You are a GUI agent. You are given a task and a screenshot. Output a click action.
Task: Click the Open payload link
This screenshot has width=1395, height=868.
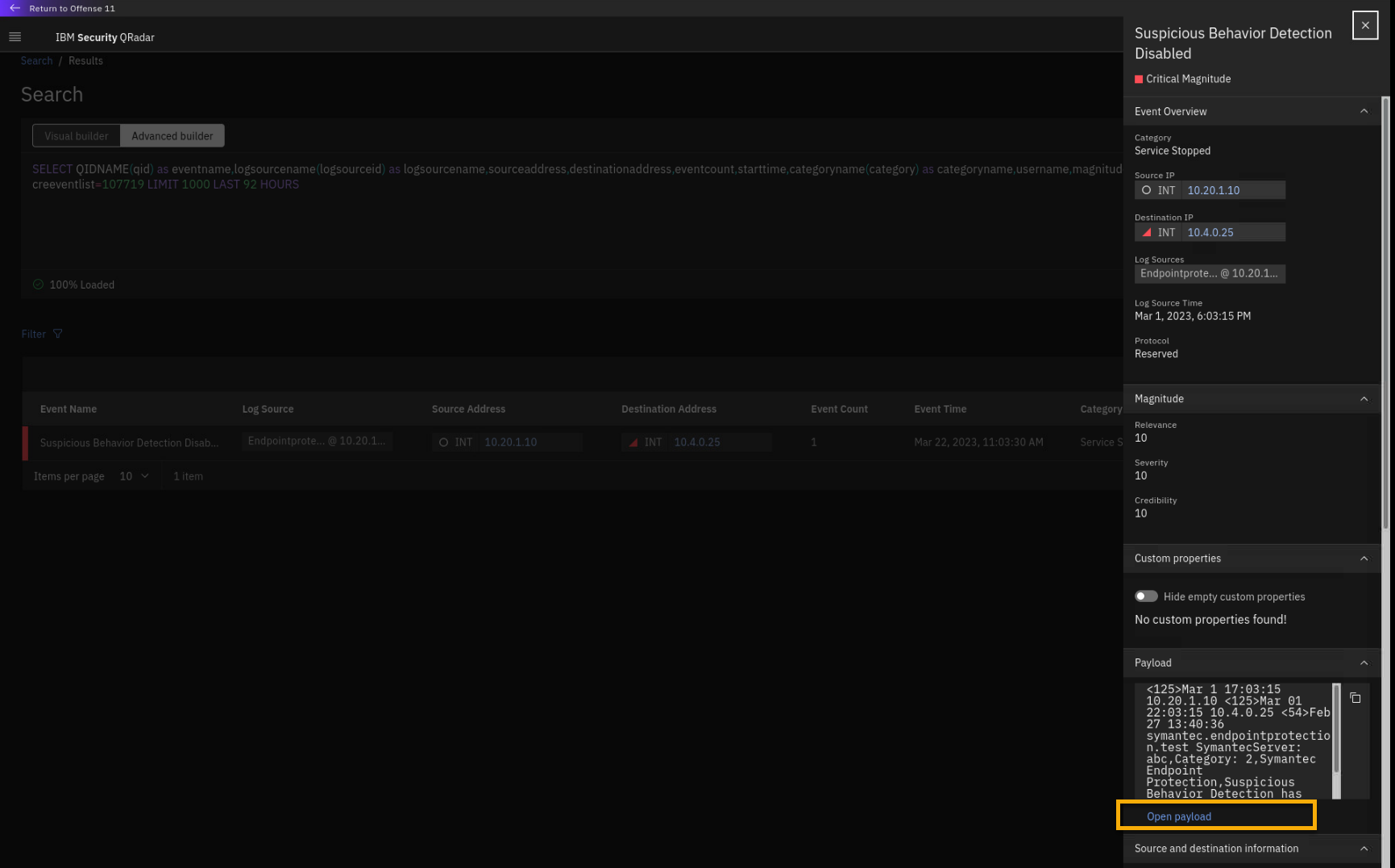(1178, 816)
